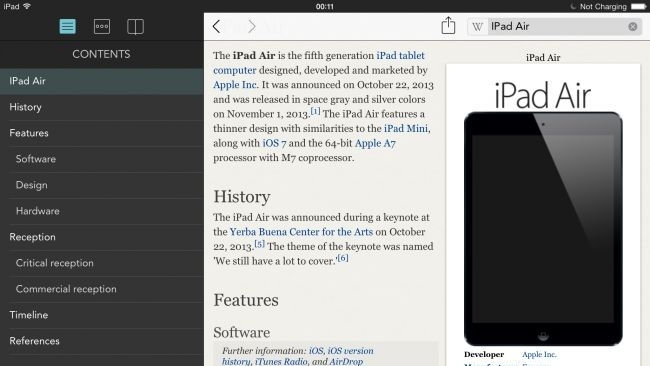Tap the infobox title iPad Air

[543, 58]
